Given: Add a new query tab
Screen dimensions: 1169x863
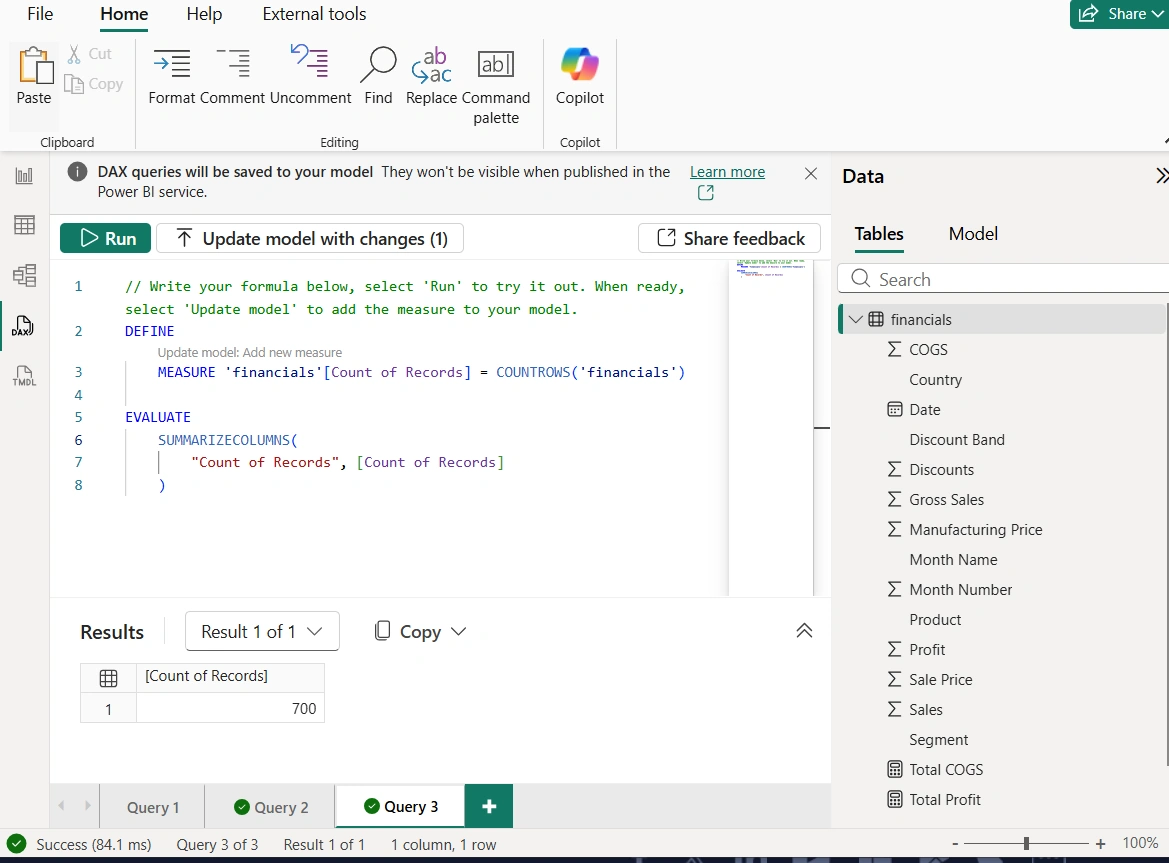Looking at the screenshot, I should pos(489,806).
